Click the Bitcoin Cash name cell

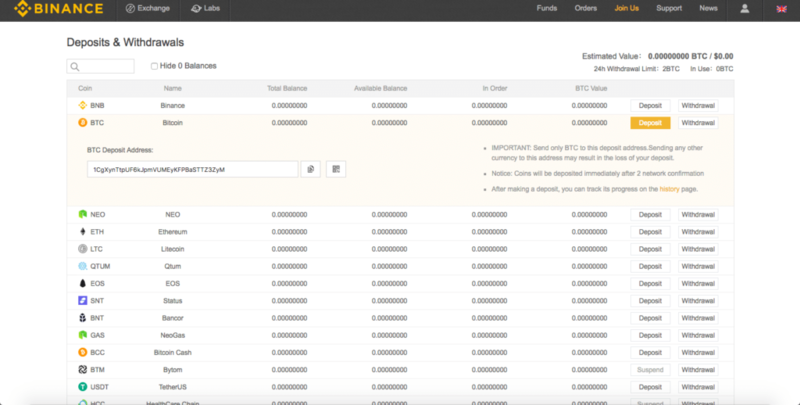click(x=172, y=352)
